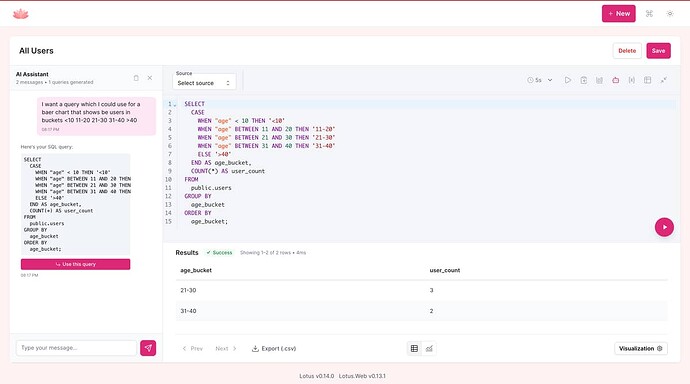Send the message with paper plane icon

(148, 348)
